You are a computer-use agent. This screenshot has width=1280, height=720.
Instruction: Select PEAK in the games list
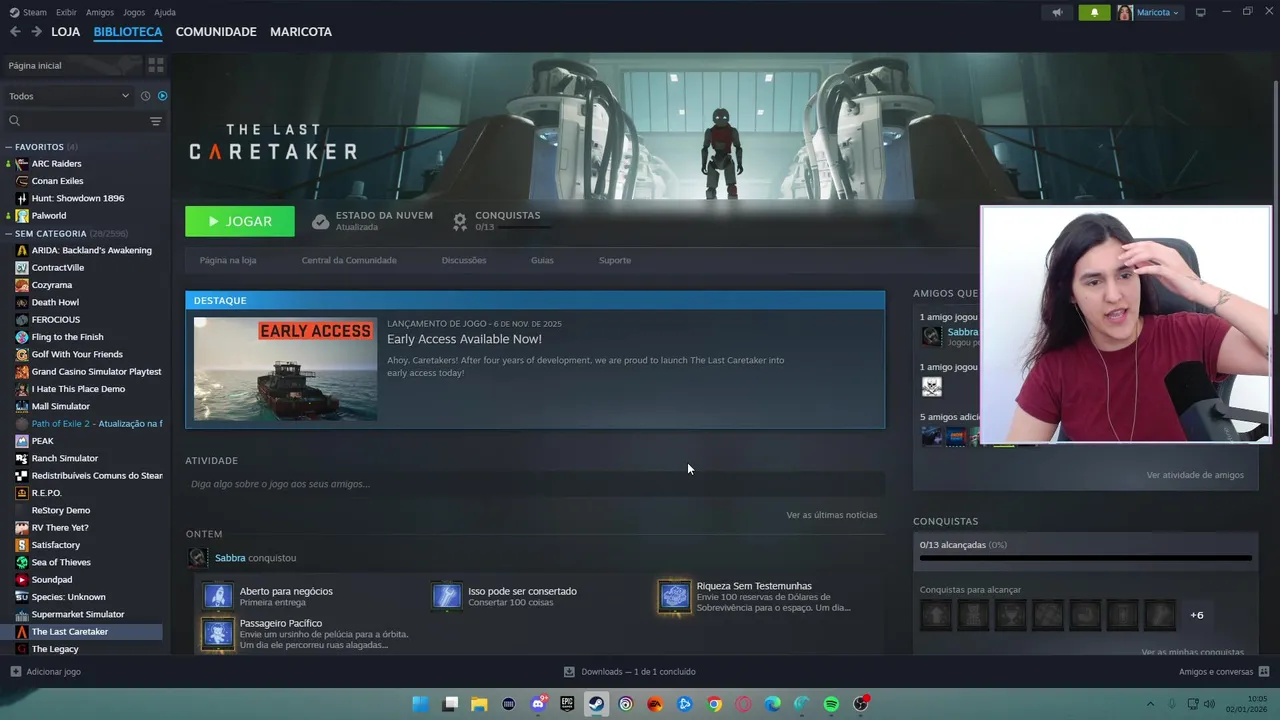(42, 441)
